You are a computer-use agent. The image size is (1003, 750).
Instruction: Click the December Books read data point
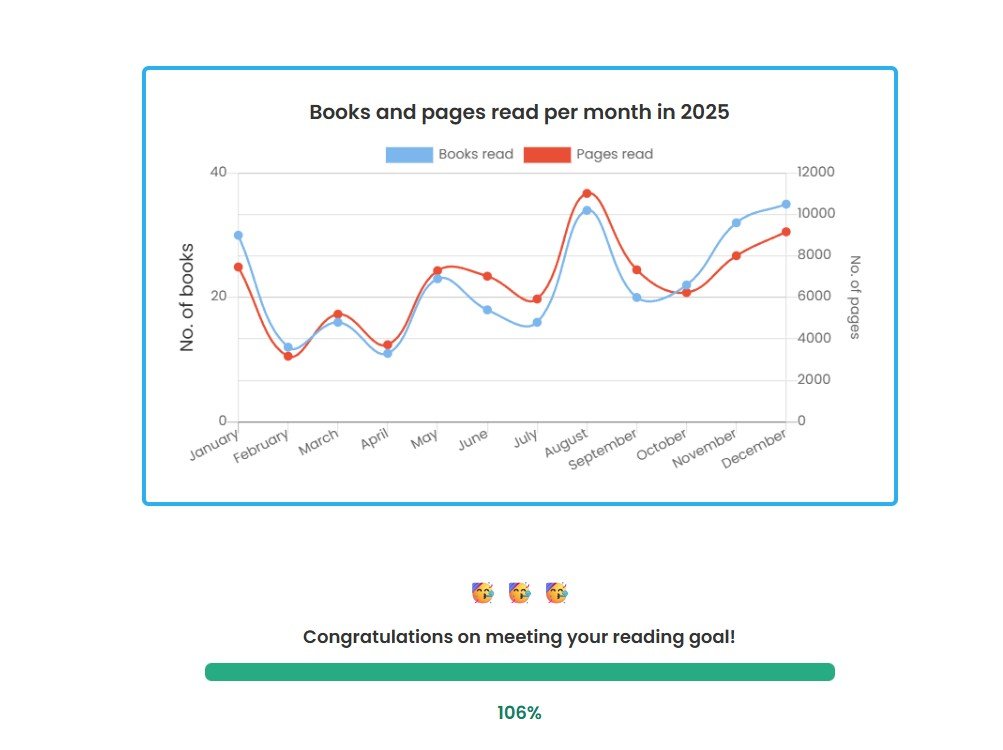pyautogui.click(x=786, y=204)
